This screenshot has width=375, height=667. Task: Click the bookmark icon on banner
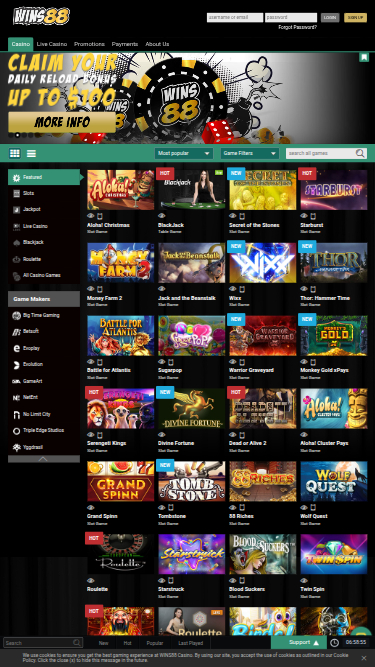point(364,57)
